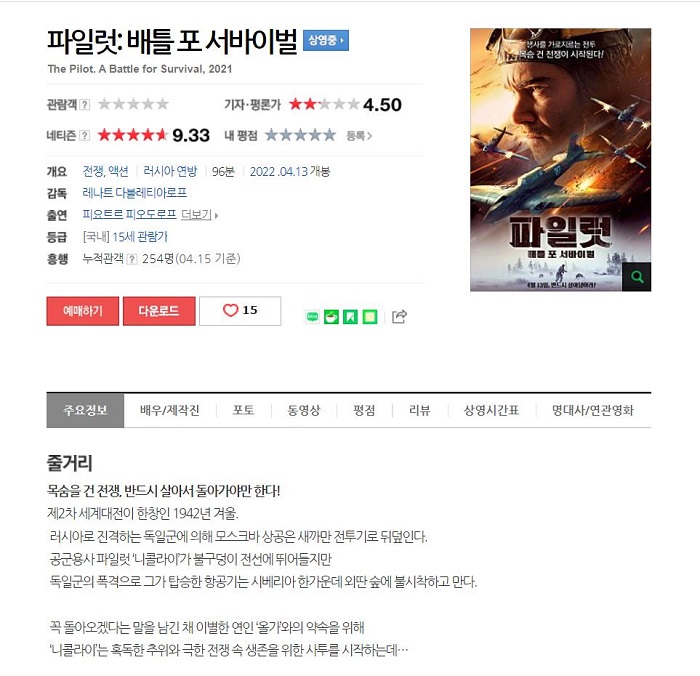Share to Naver Cafe with the coffee cup icon
The image size is (700, 676).
coord(331,317)
